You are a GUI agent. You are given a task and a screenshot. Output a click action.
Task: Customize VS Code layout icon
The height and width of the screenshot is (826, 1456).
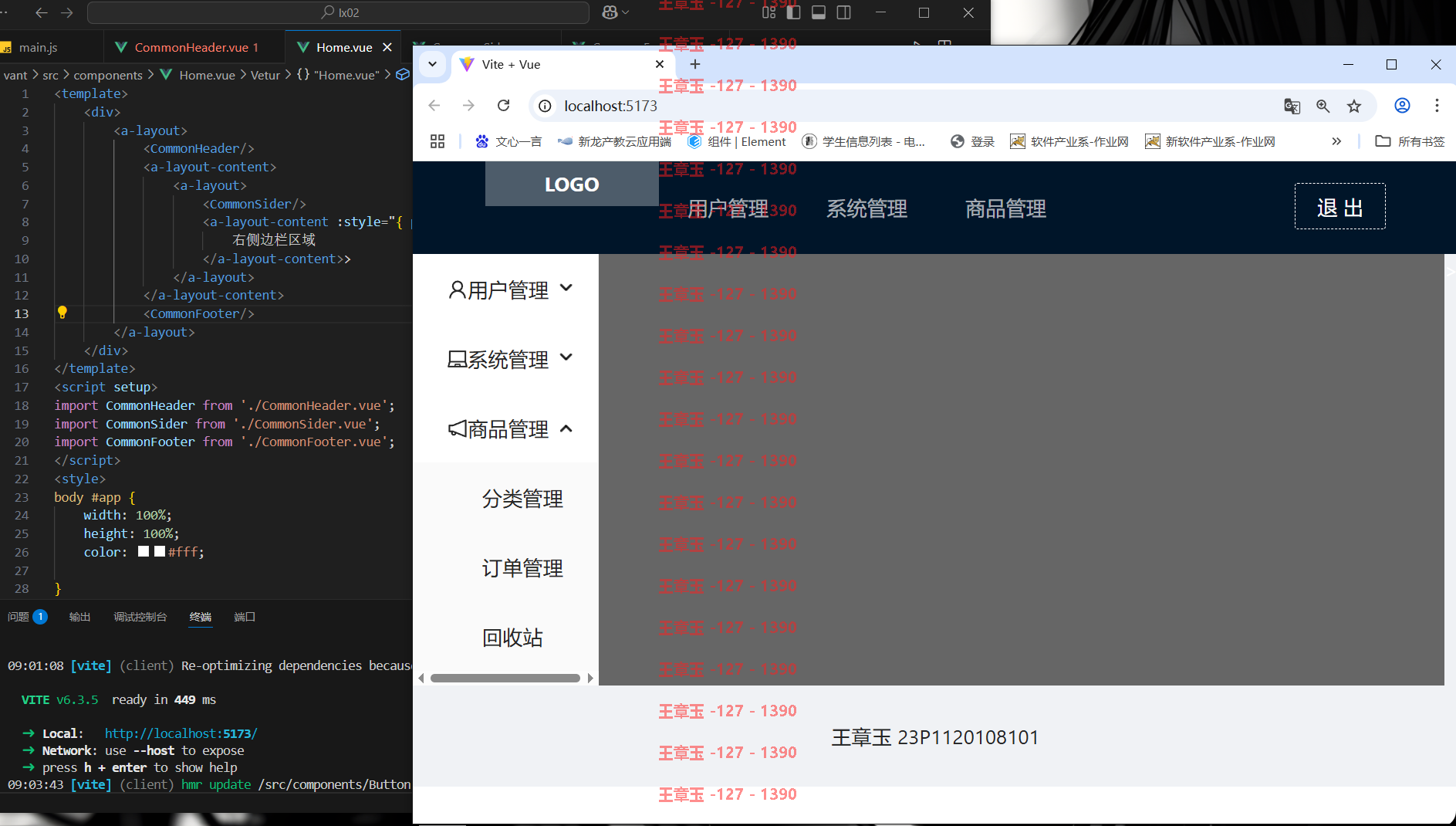click(769, 12)
